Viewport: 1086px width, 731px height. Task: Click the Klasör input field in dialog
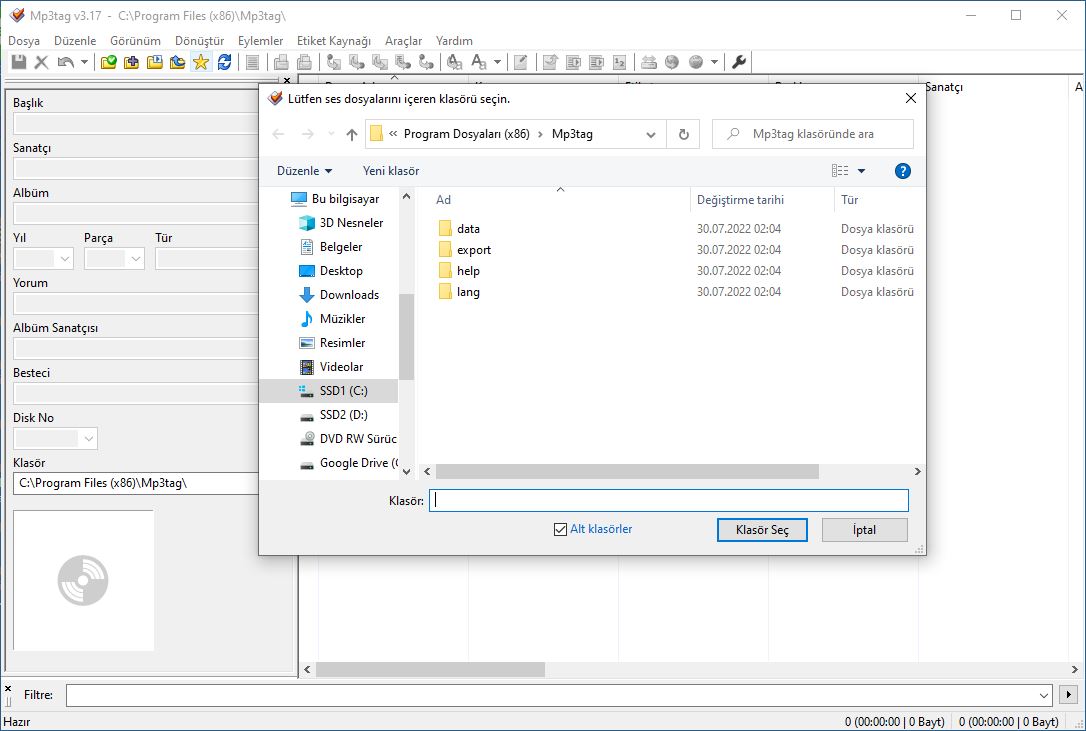point(668,500)
